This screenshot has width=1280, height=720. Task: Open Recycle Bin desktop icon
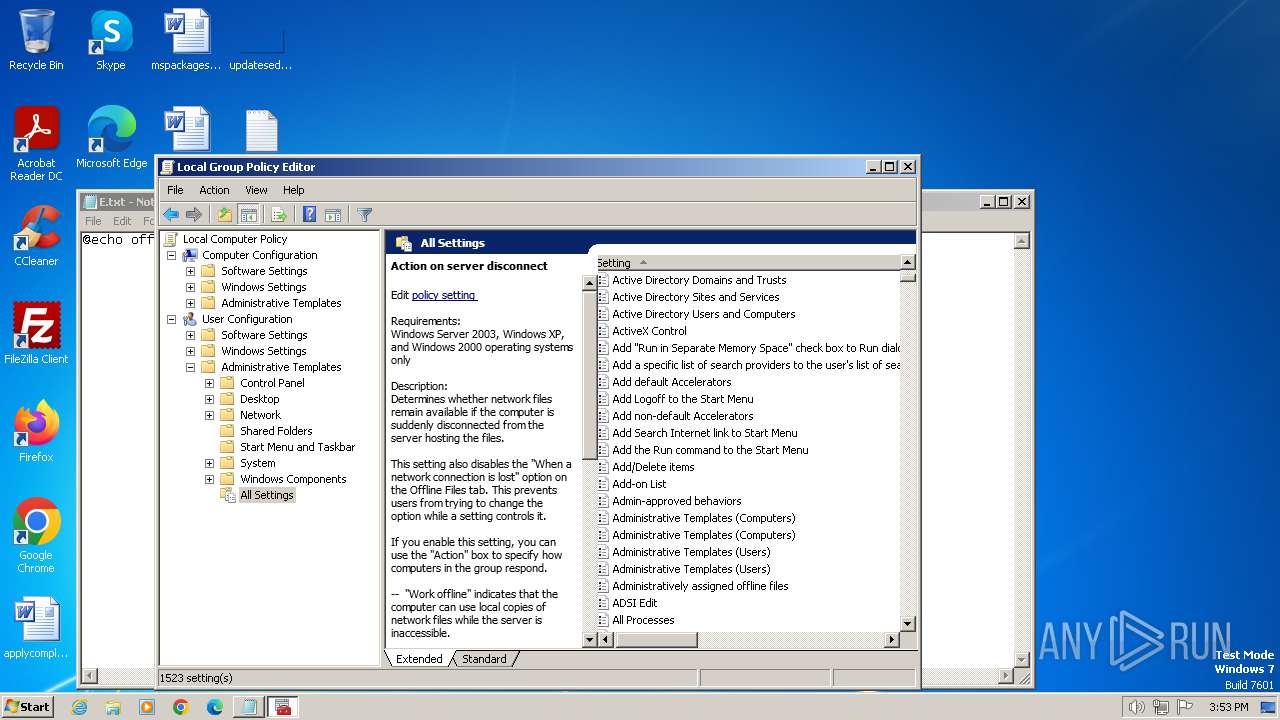click(36, 40)
